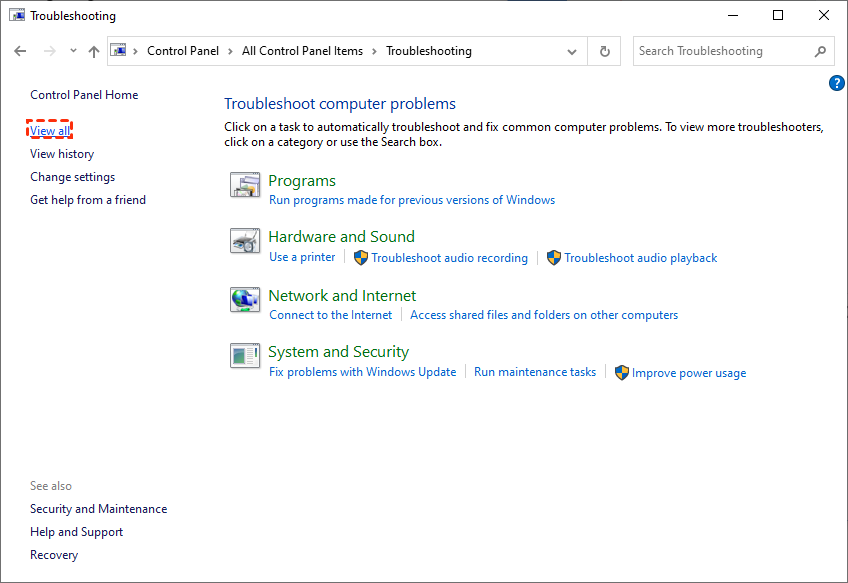Expand chevron after Control Panel breadcrumb

tap(229, 51)
